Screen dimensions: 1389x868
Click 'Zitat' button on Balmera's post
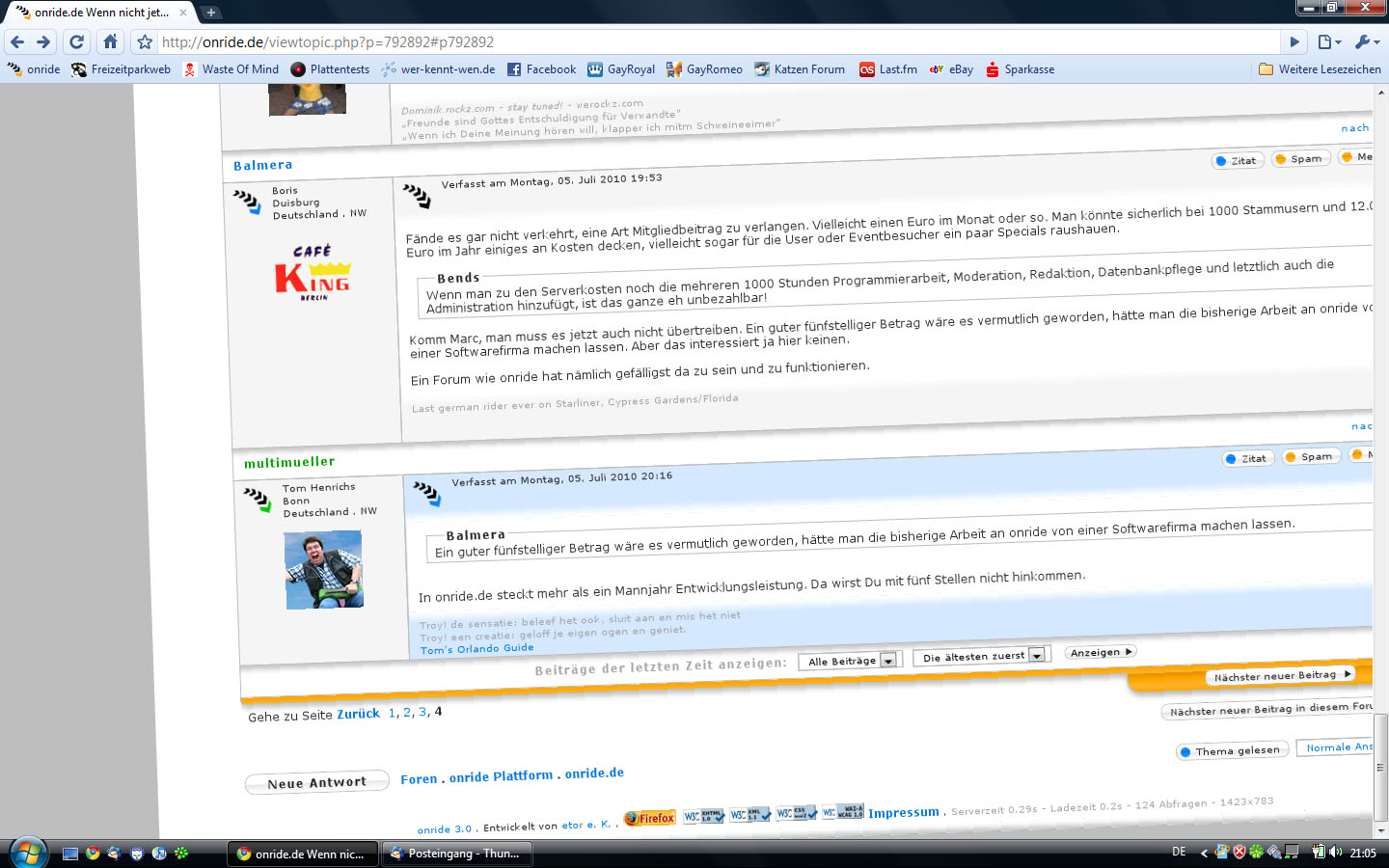click(1238, 160)
